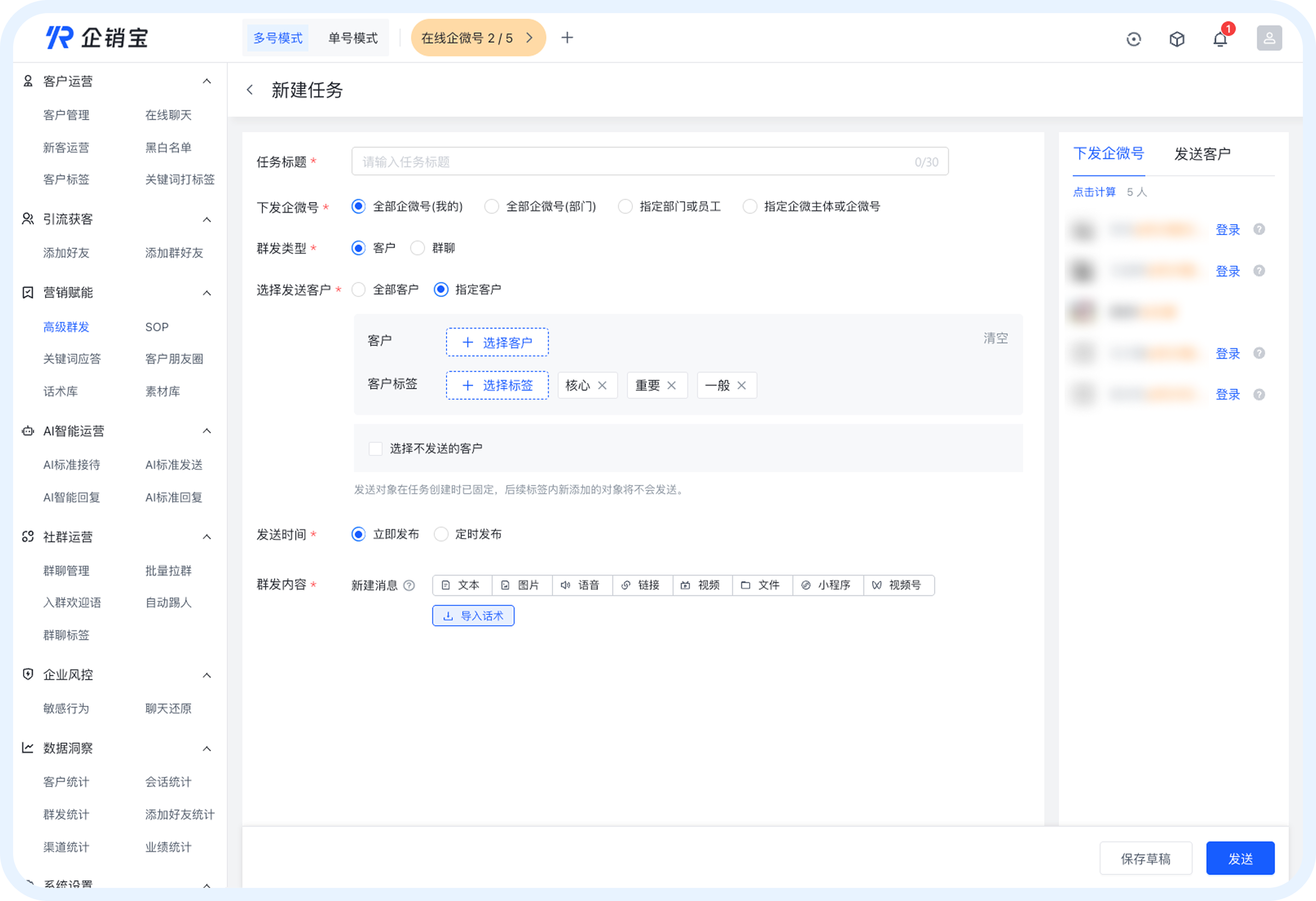Click the 发送 button

[x=1240, y=858]
